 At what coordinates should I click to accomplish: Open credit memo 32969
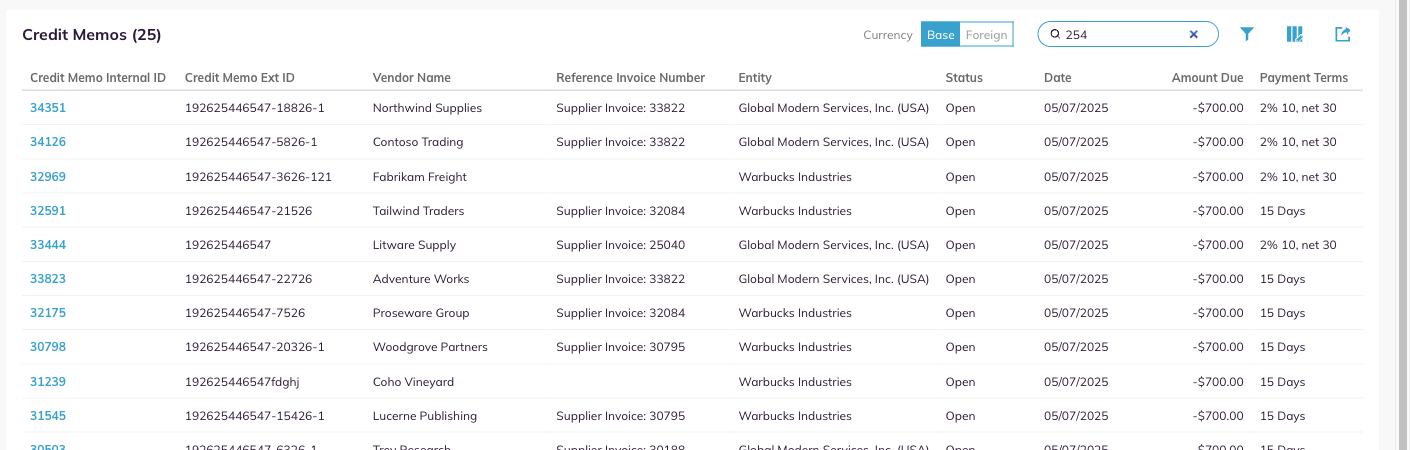48,177
